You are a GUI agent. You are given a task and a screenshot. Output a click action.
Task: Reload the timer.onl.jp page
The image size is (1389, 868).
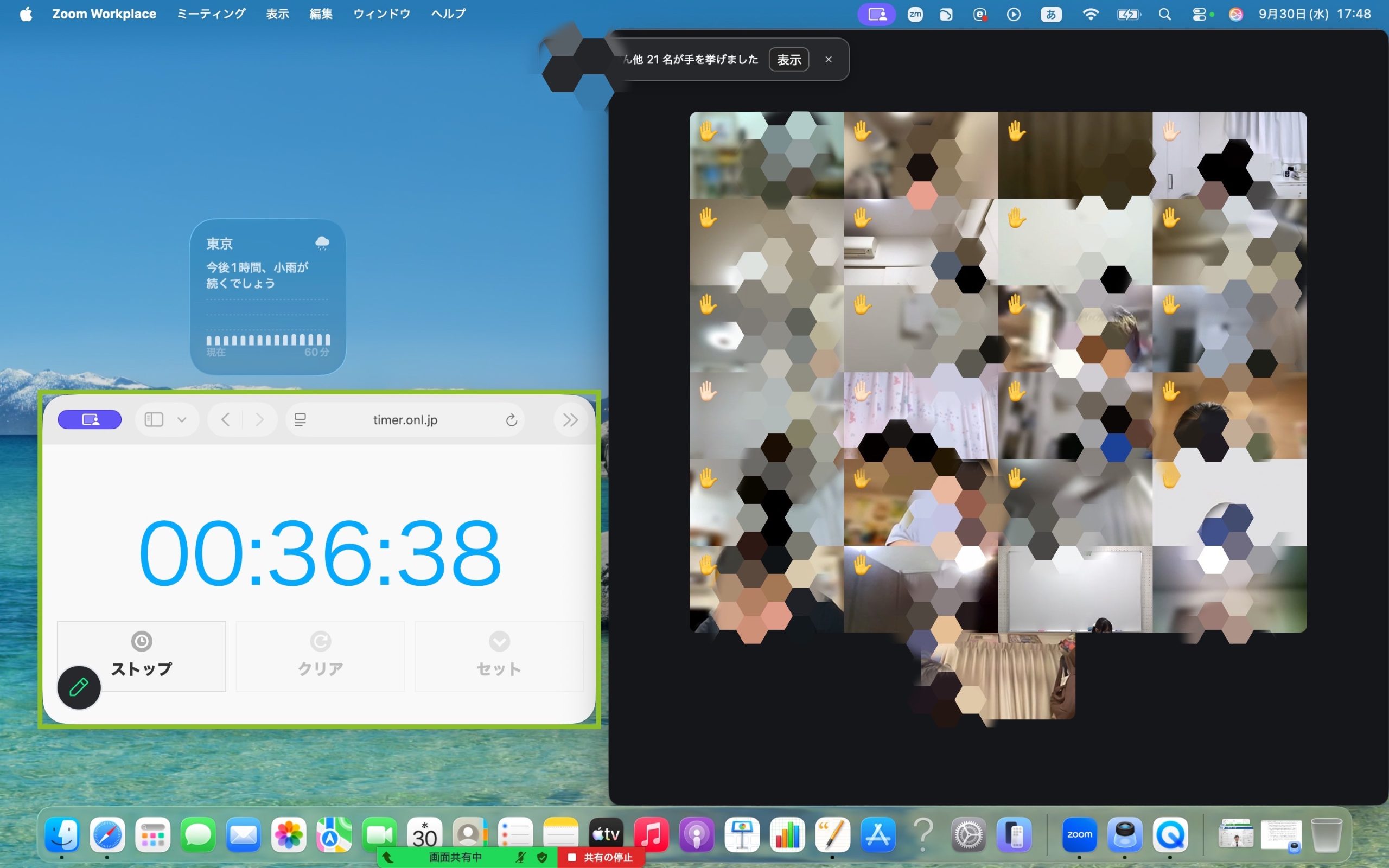coord(512,420)
